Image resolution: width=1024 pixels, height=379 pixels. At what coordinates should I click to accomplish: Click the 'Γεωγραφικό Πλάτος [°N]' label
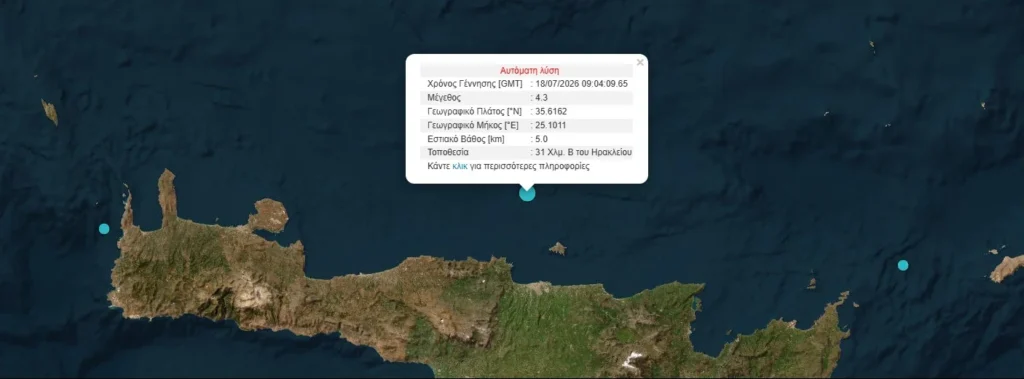tap(474, 112)
